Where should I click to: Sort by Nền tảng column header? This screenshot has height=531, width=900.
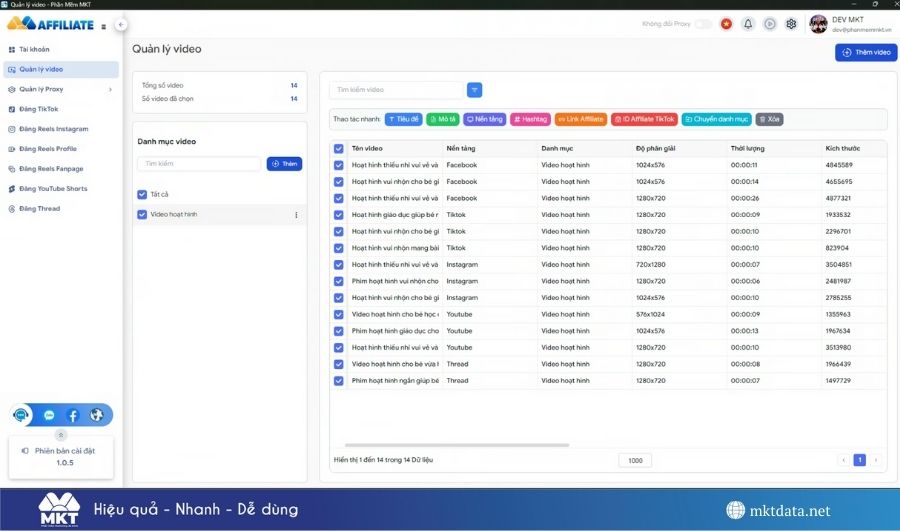point(461,149)
